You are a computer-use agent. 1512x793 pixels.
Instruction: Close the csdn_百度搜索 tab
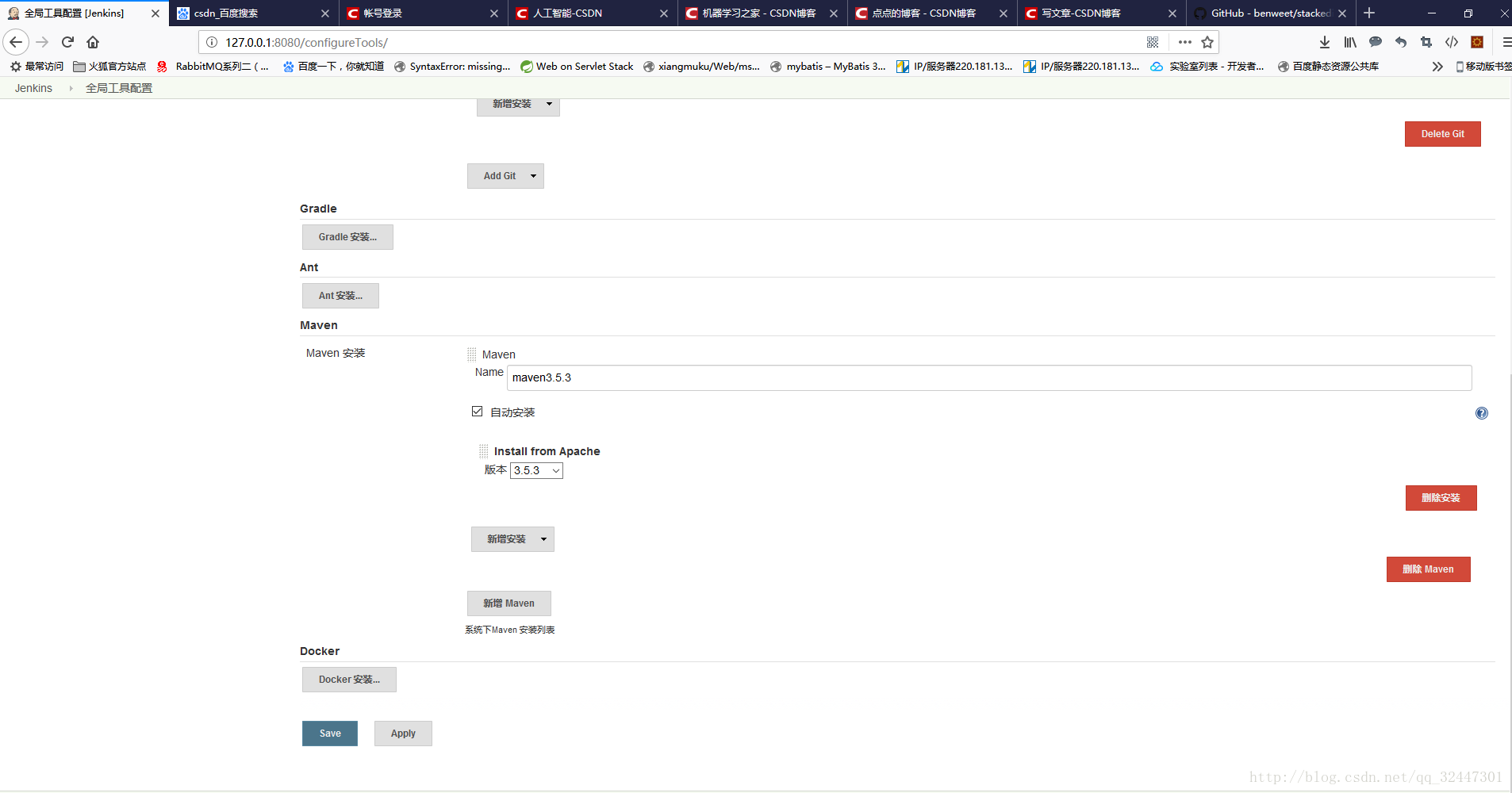coord(325,13)
